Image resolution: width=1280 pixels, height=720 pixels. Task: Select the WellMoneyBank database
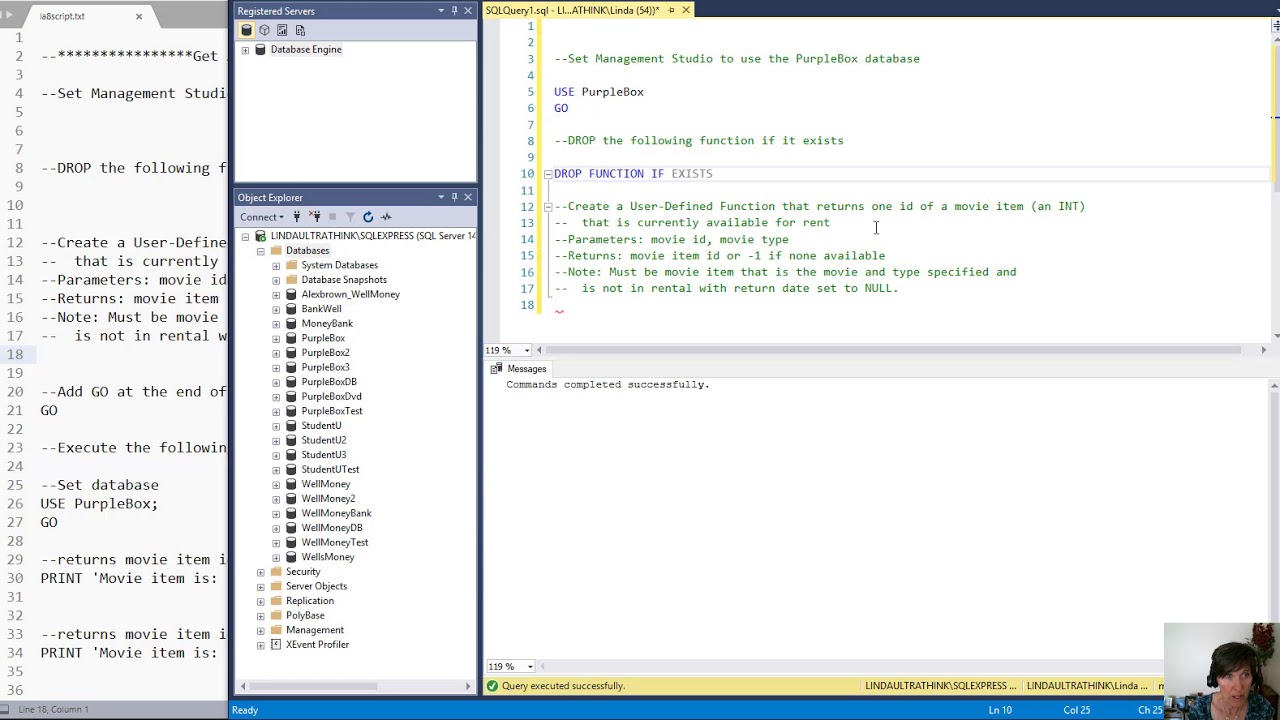(x=336, y=513)
